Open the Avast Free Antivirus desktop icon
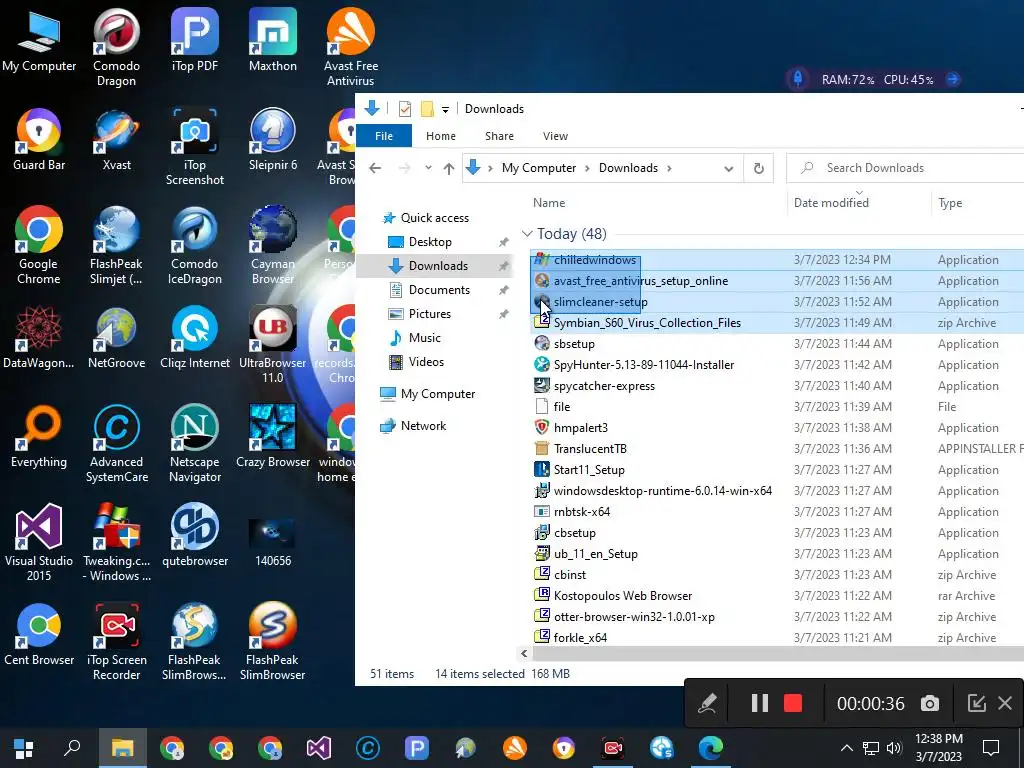The width and height of the screenshot is (1024, 768). (351, 48)
